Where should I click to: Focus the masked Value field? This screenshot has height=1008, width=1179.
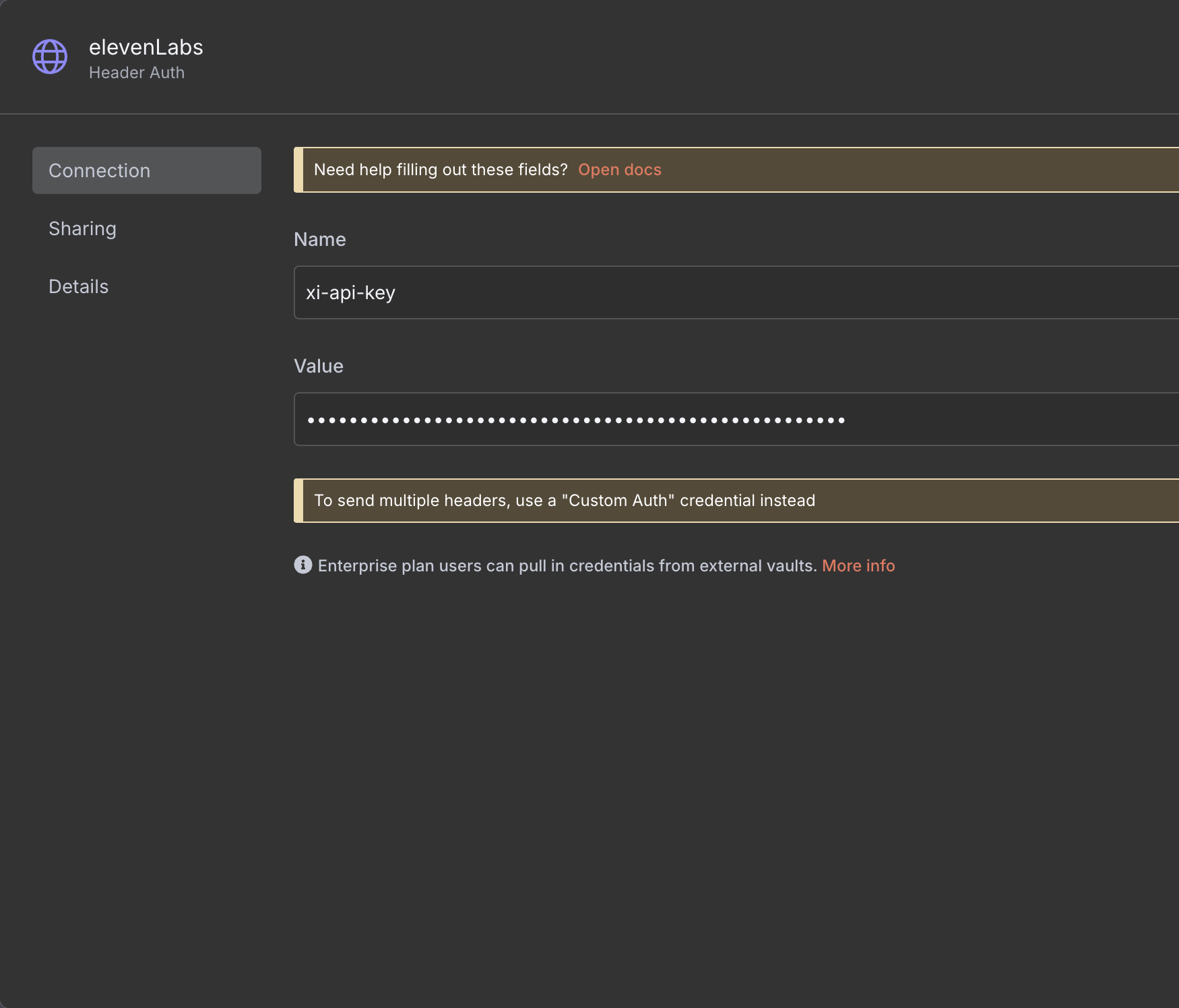point(736,419)
